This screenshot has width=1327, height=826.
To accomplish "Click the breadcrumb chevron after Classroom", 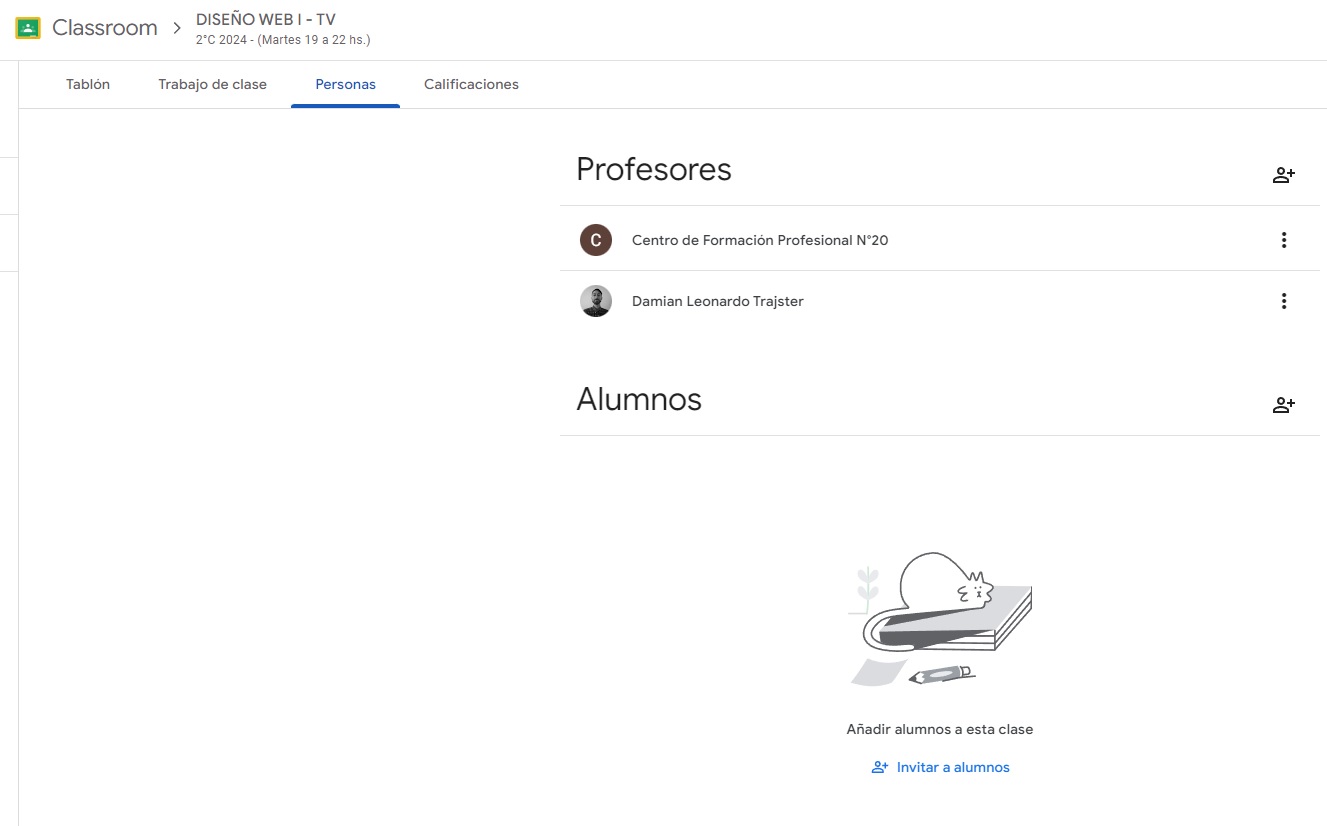I will [x=177, y=28].
